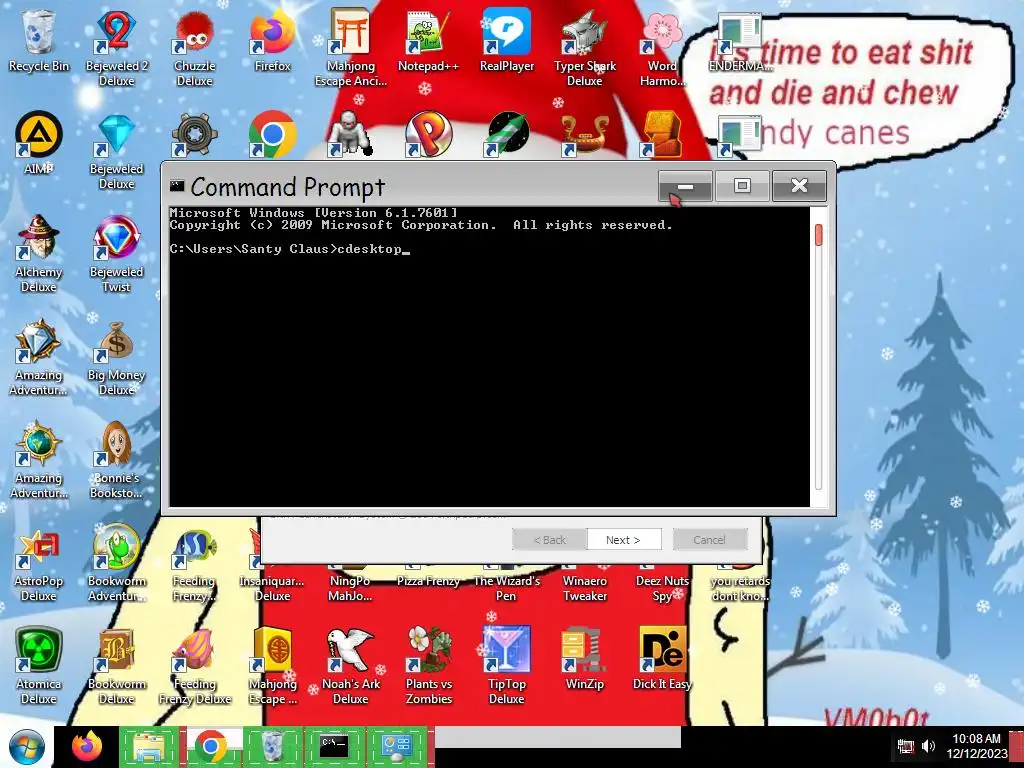Switch to Command Prompt taskbar button

click(x=334, y=746)
